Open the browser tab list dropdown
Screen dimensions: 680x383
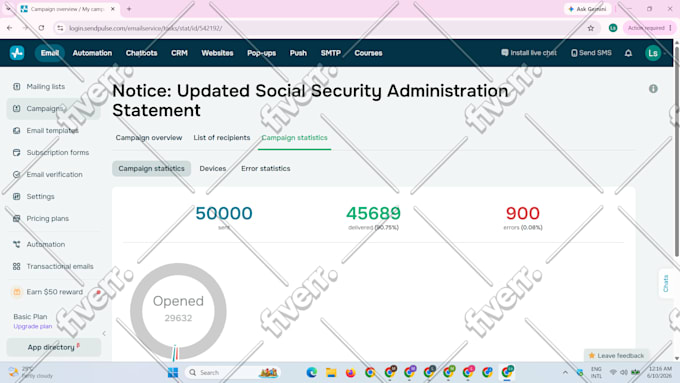click(x=8, y=9)
